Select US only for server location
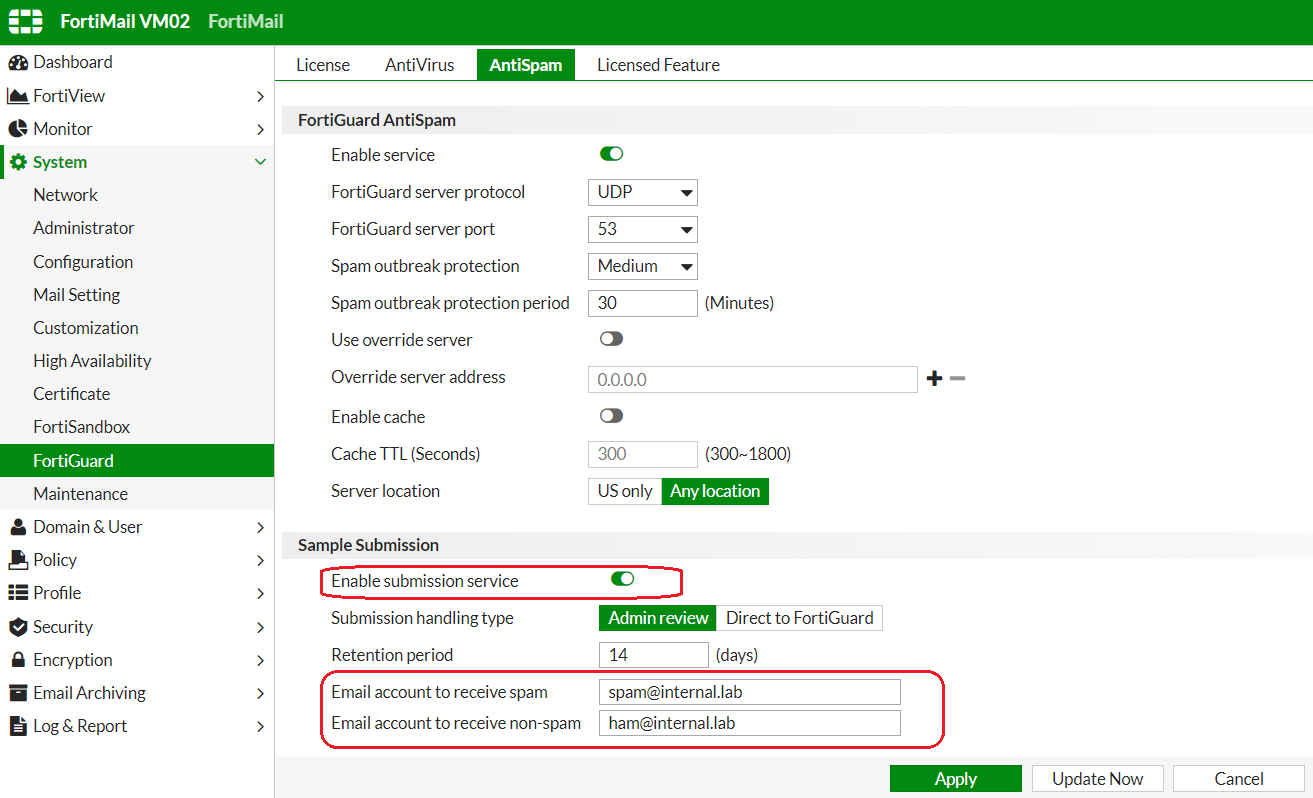Image resolution: width=1313 pixels, height=798 pixels. point(623,491)
